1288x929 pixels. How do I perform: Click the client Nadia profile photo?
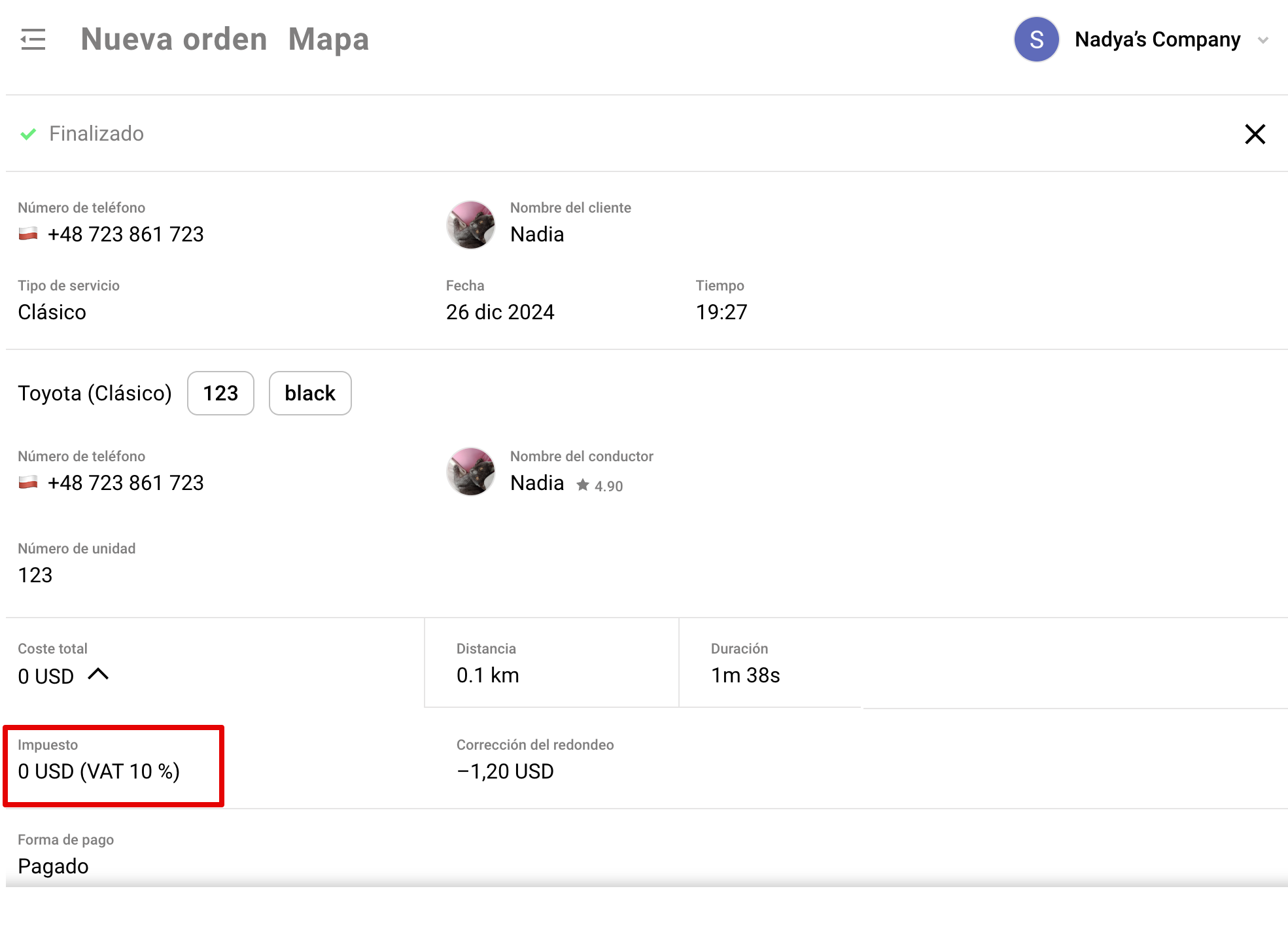(x=470, y=224)
